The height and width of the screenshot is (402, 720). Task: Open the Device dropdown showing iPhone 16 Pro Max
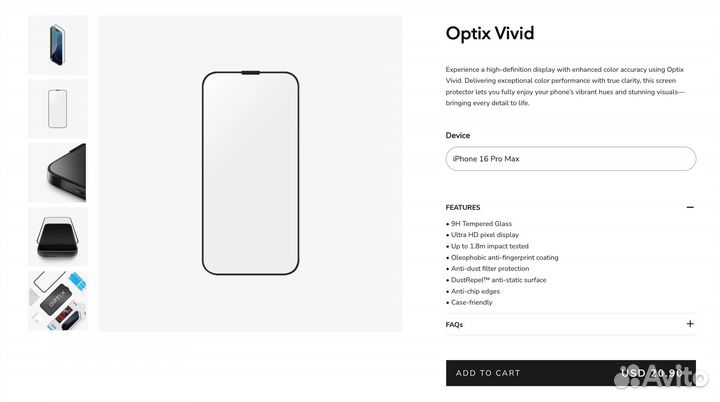coord(570,159)
